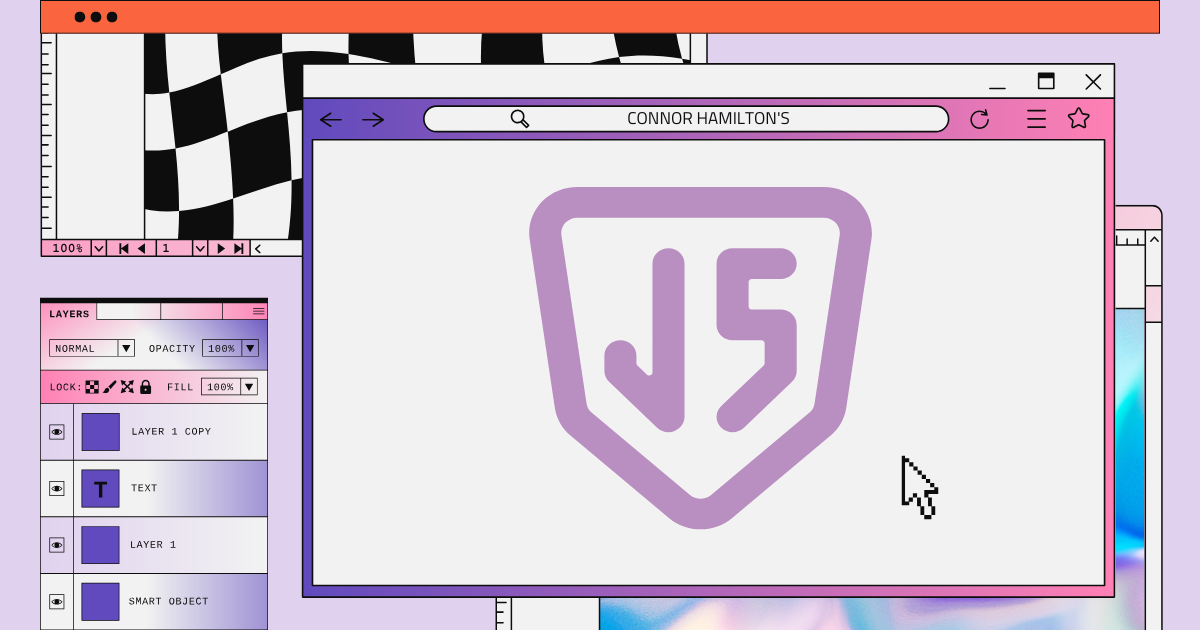Bookmark page with the star icon
This screenshot has width=1200, height=630.
1078,119
